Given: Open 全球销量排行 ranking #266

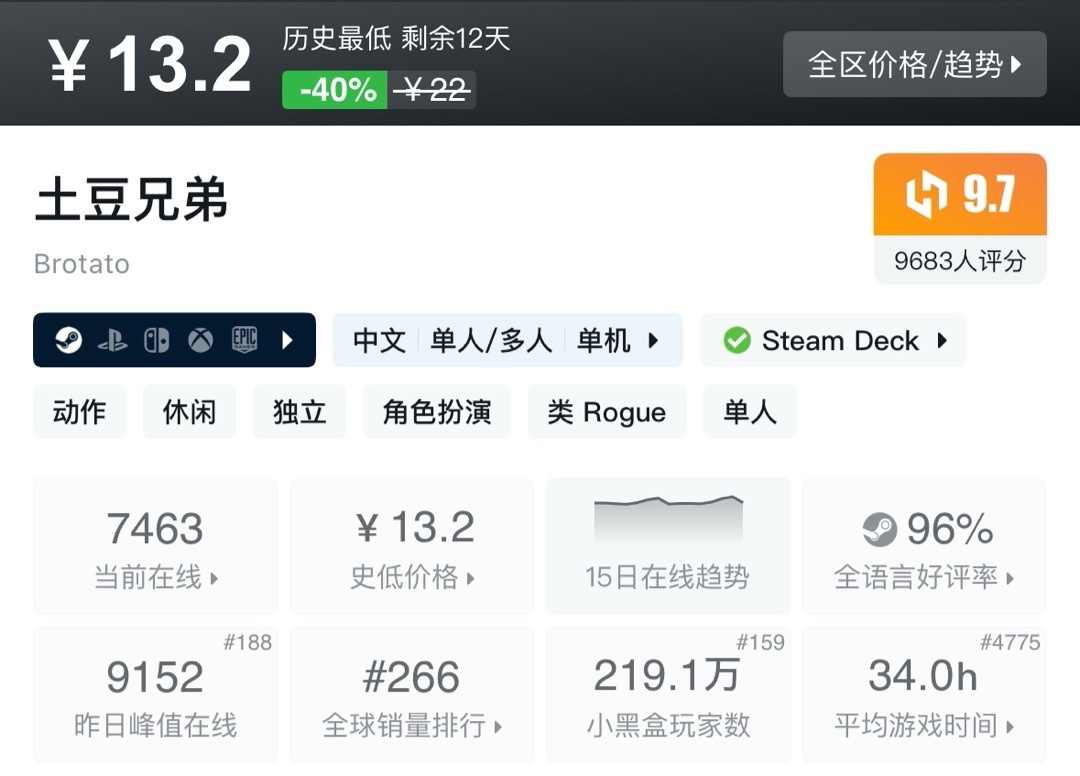Looking at the screenshot, I should point(412,696).
